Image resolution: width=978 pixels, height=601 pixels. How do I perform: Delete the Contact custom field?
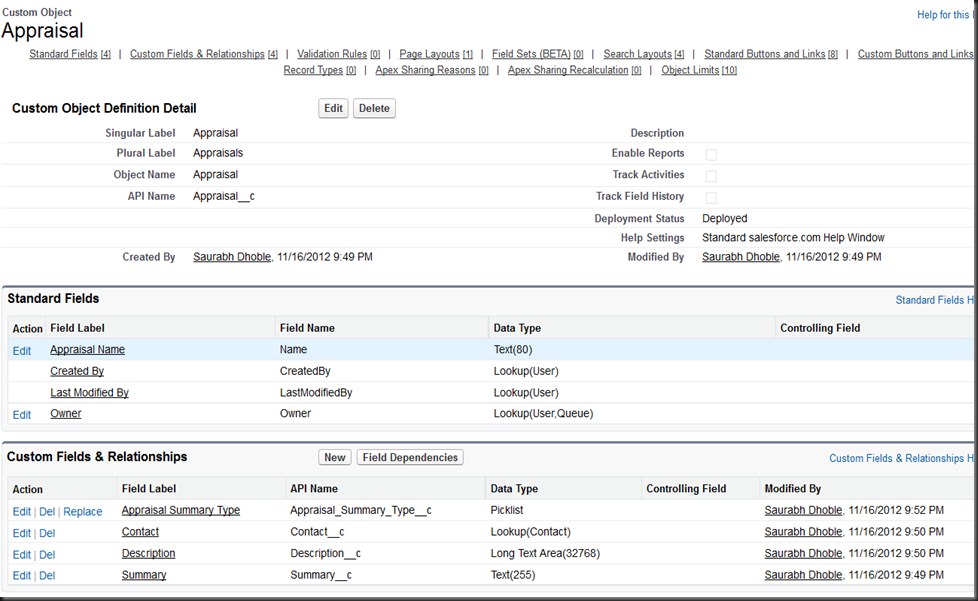47,534
